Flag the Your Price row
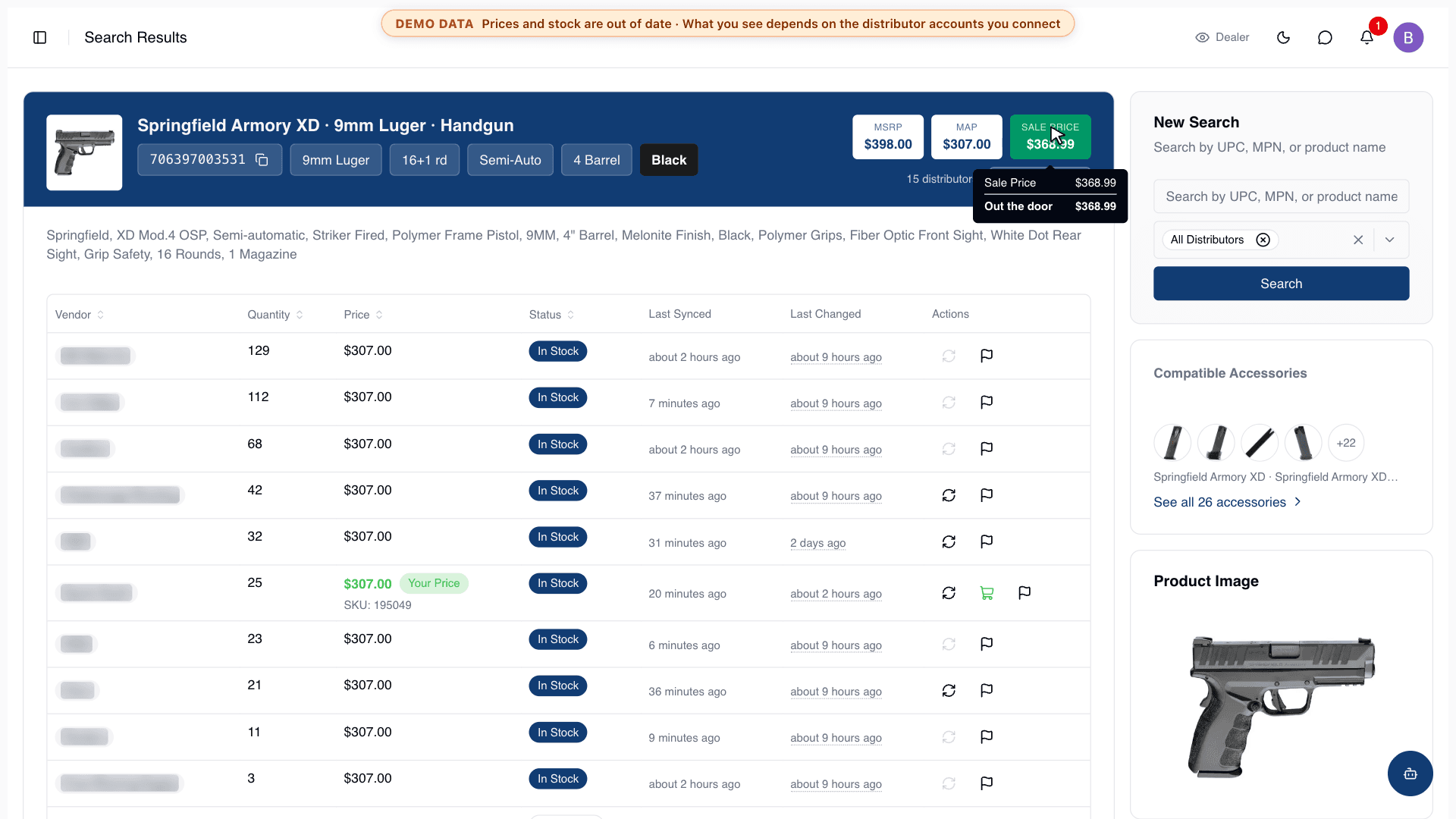Image resolution: width=1456 pixels, height=819 pixels. (x=1025, y=593)
